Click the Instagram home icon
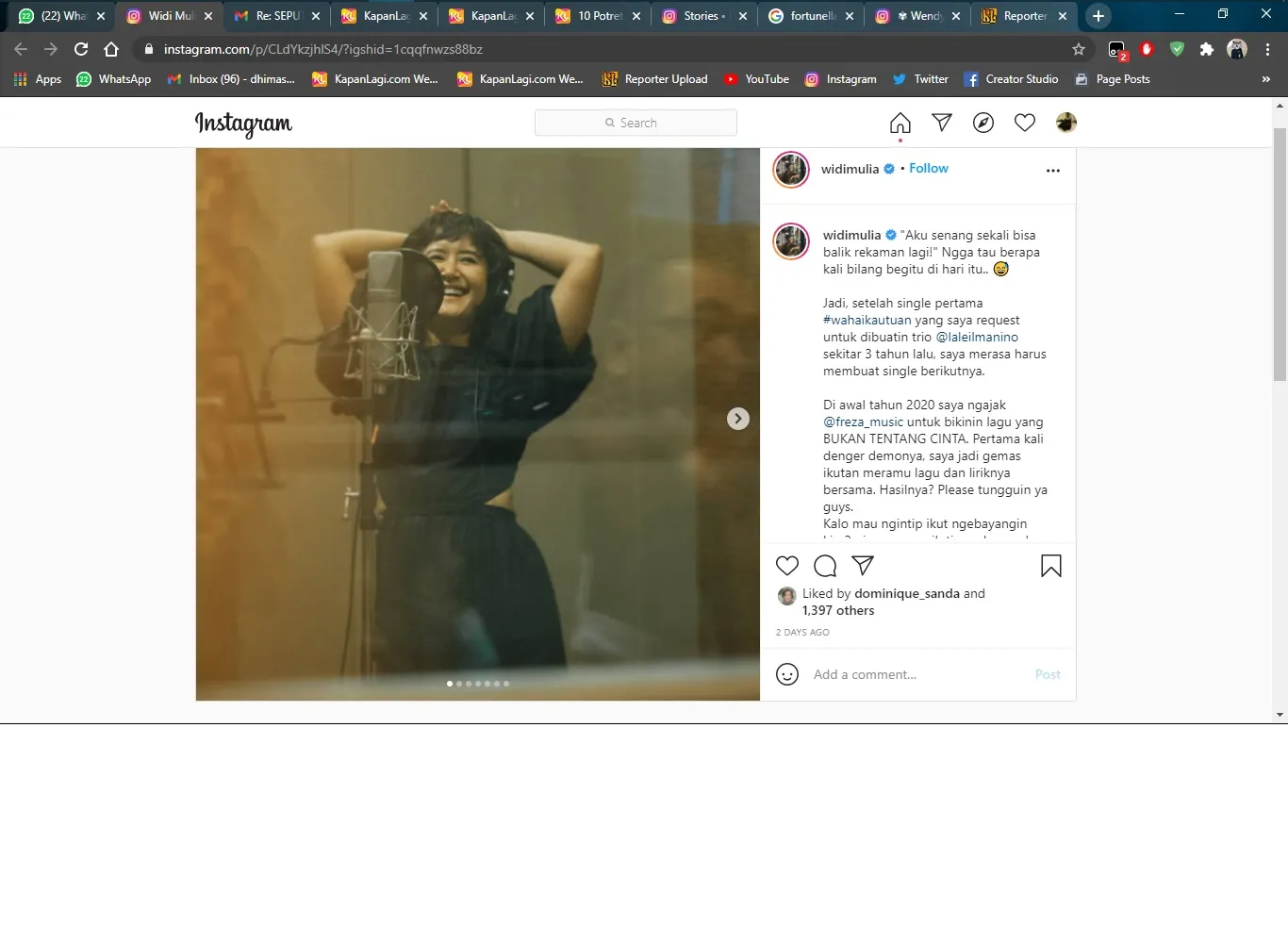This screenshot has height=943, width=1288. (x=900, y=123)
